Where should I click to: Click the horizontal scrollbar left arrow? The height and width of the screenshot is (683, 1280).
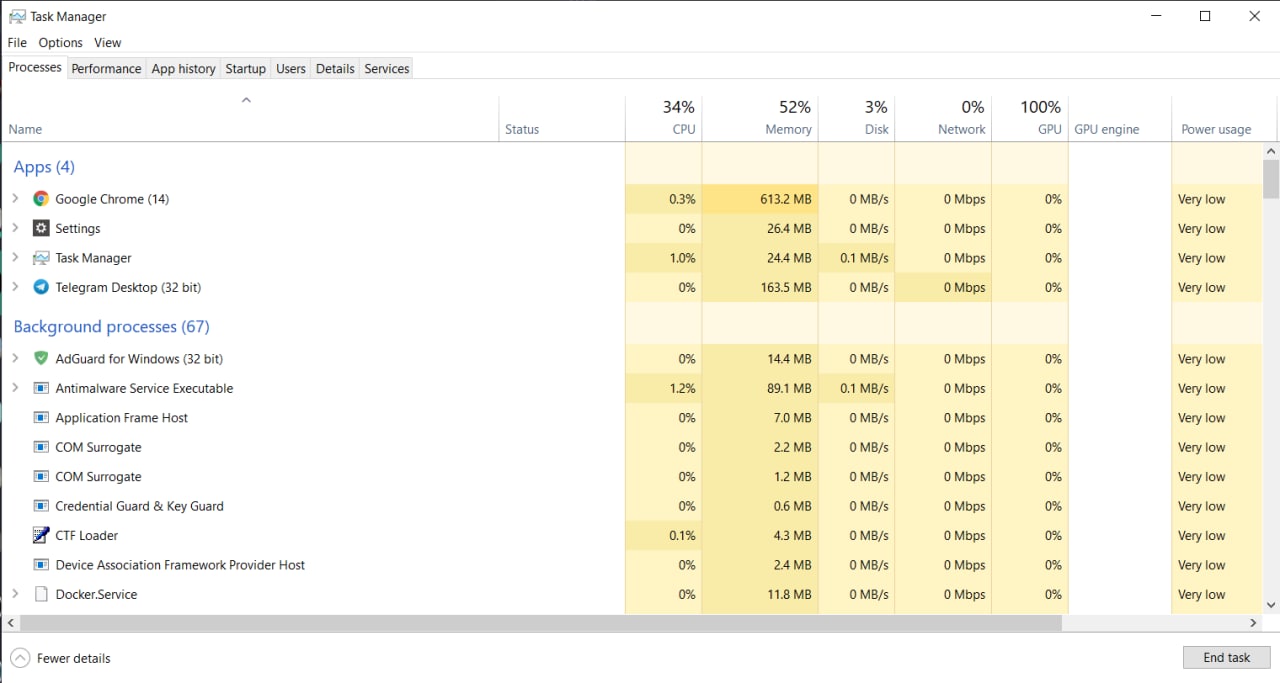pos(10,622)
